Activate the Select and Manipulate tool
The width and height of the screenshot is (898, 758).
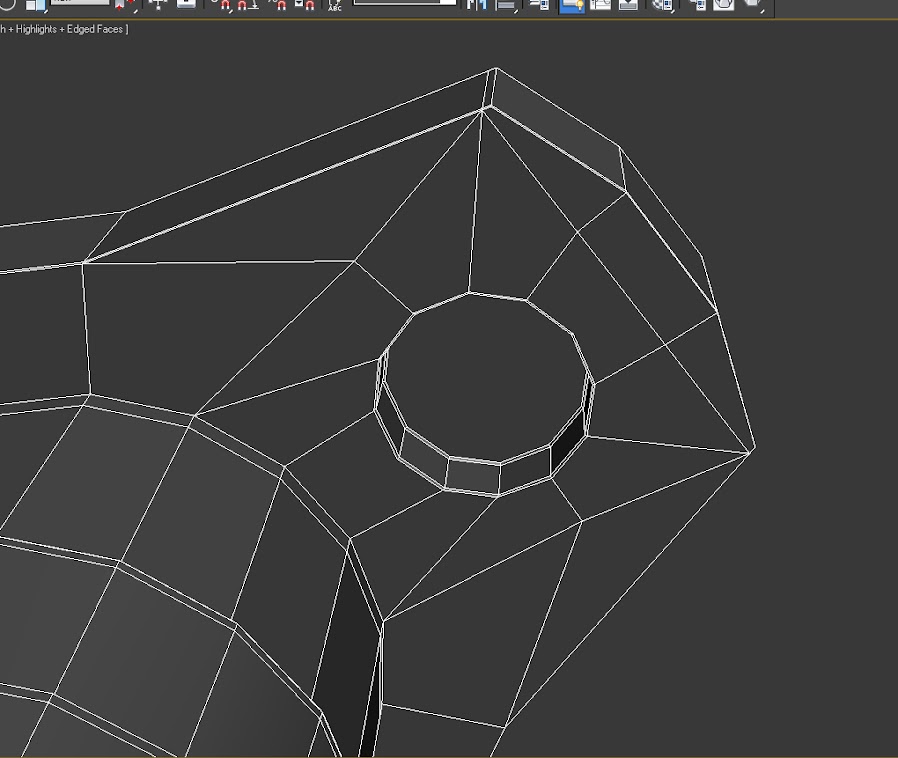[158, 5]
